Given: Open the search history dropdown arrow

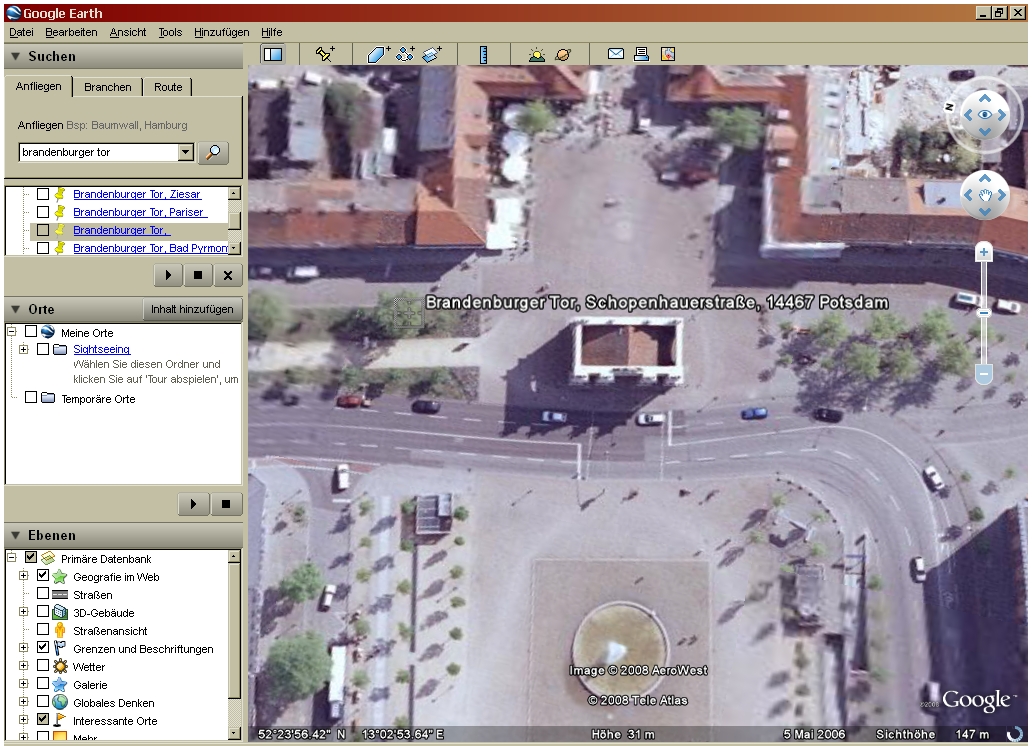Looking at the screenshot, I should [186, 152].
